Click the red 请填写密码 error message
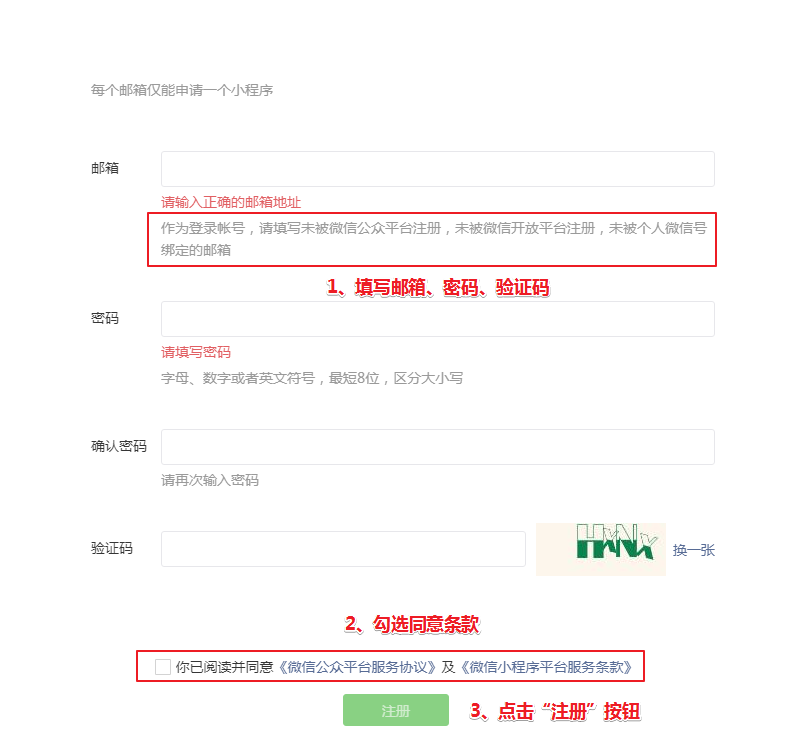Screen dimensions: 806x747 (196, 352)
